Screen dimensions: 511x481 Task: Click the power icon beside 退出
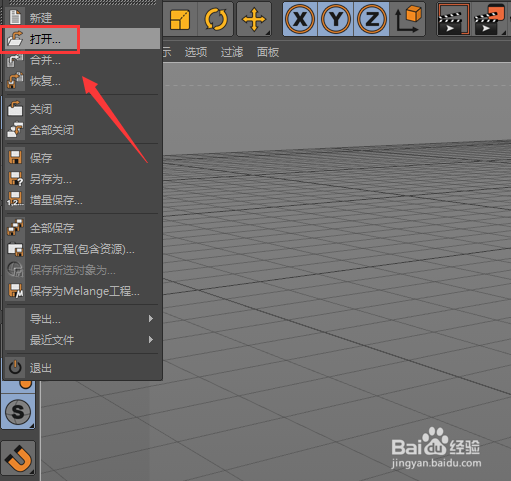(x=15, y=368)
